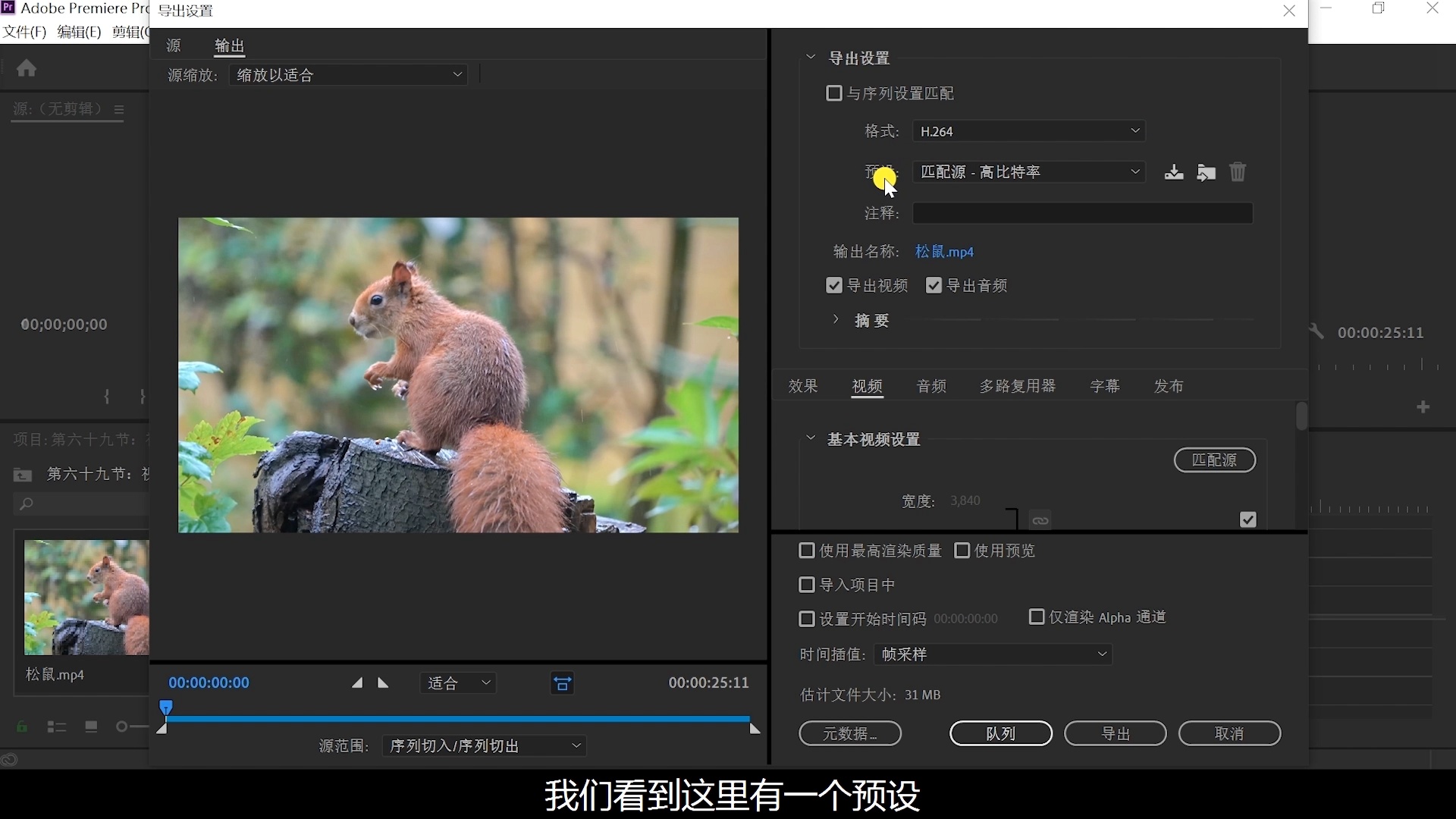Viewport: 1456px width, 819px height.
Task: Click the Cancel button
Action: click(1230, 733)
